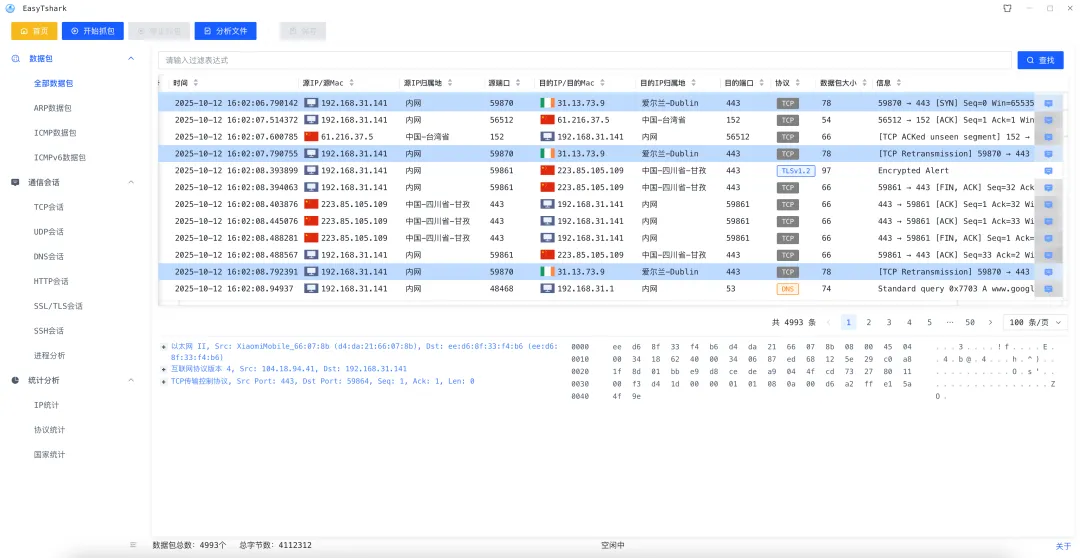Click the sort icon on 数据包大小 column

pos(864,83)
